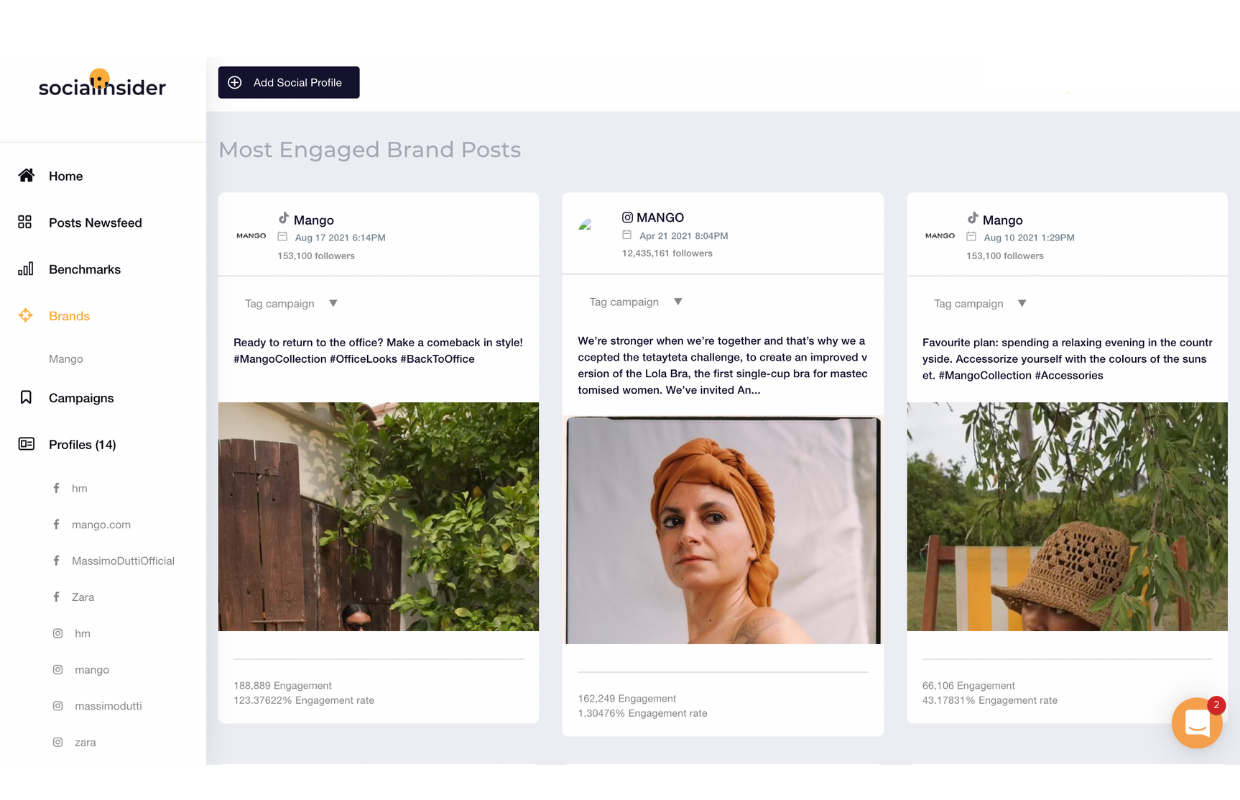Viewport: 1240px width, 800px height.
Task: Click the 'Favourite plan' post caption
Action: point(1067,358)
